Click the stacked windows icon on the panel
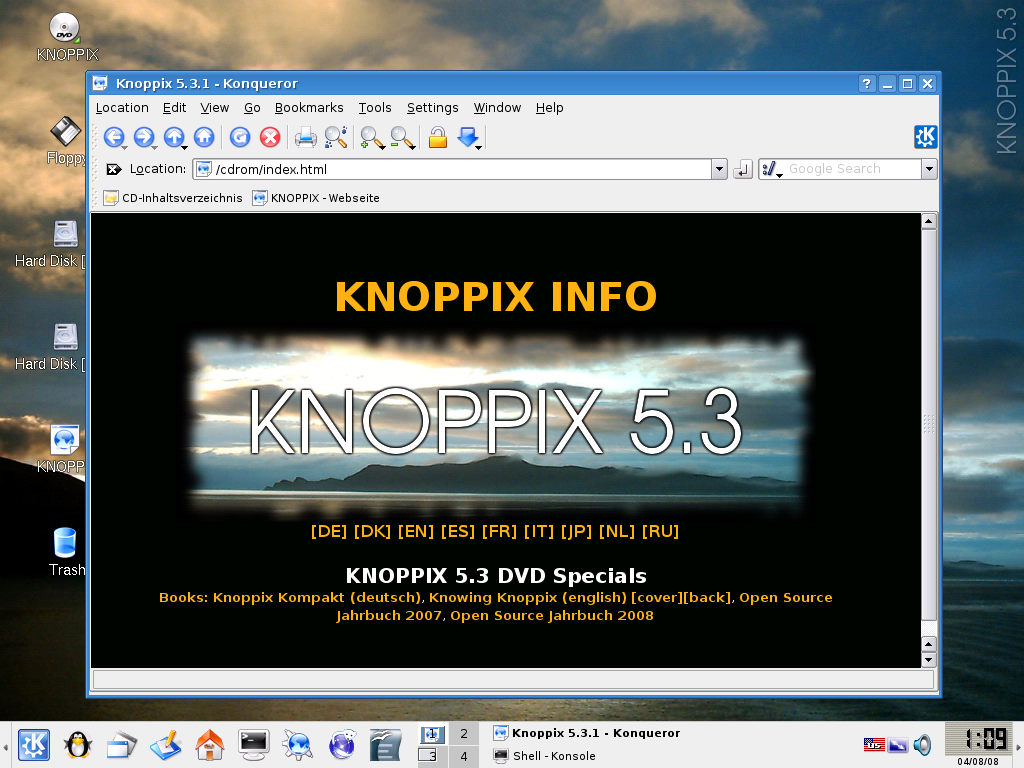 121,744
